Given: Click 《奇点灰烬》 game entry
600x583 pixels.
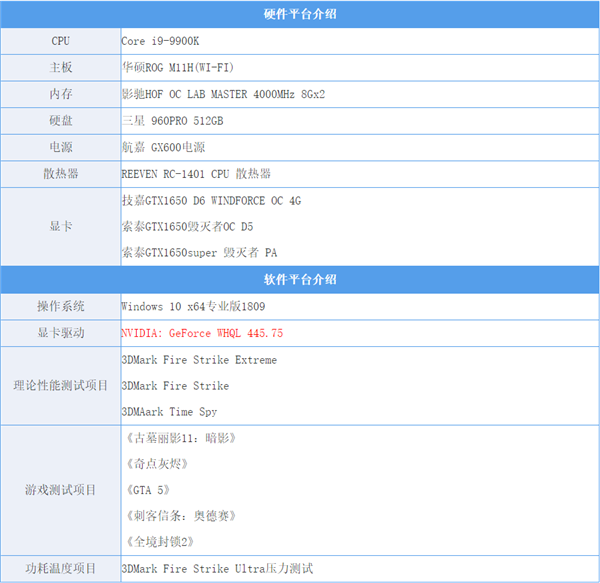Looking at the screenshot, I should pyautogui.click(x=157, y=464).
